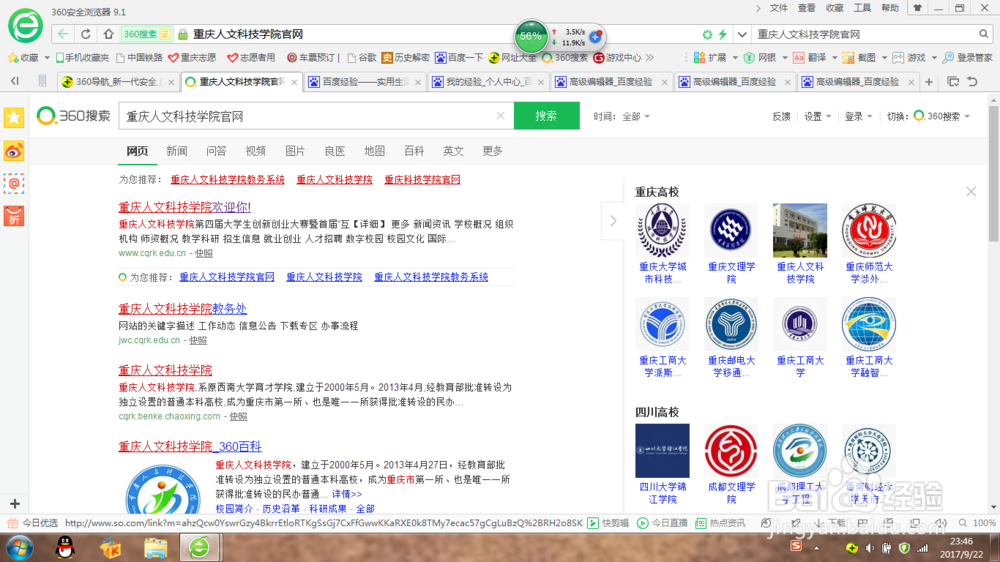1000x562 pixels.
Task: Open the 工具 menu
Action: (862, 8)
